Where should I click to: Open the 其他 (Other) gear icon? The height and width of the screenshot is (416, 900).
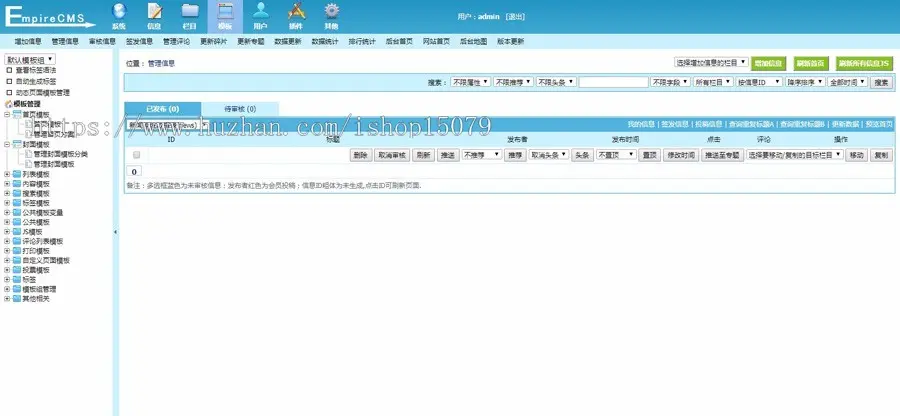tap(331, 14)
